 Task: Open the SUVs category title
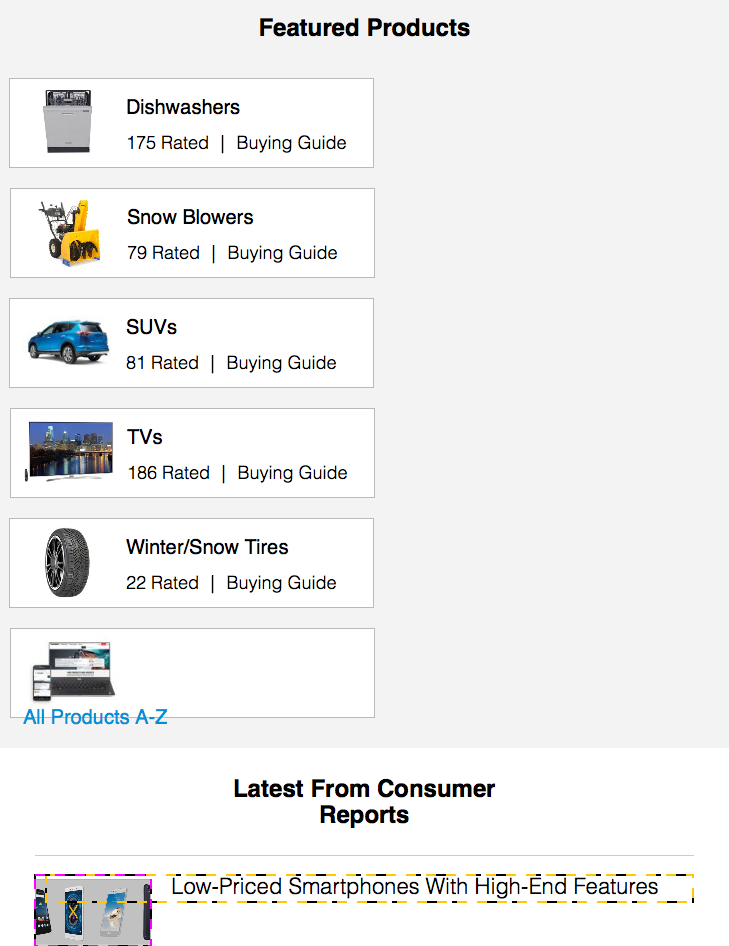point(151,327)
